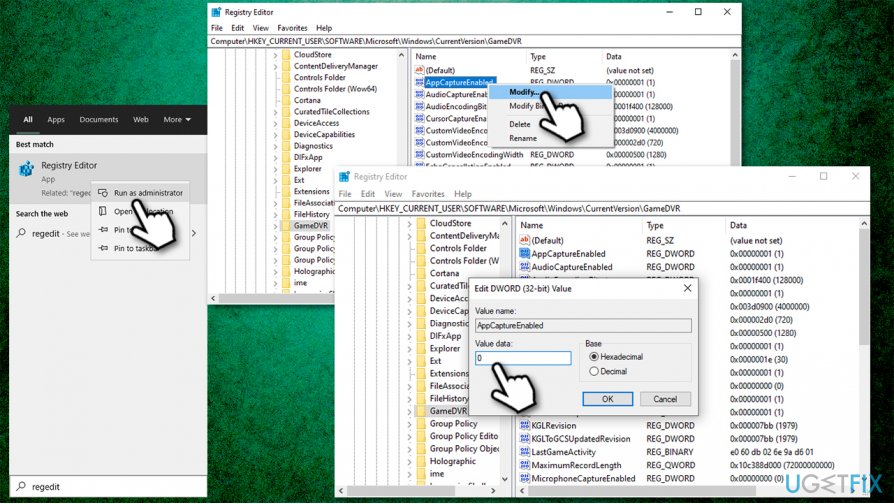
Task: Open Favorites menu in front Registry Editor
Action: (x=428, y=194)
